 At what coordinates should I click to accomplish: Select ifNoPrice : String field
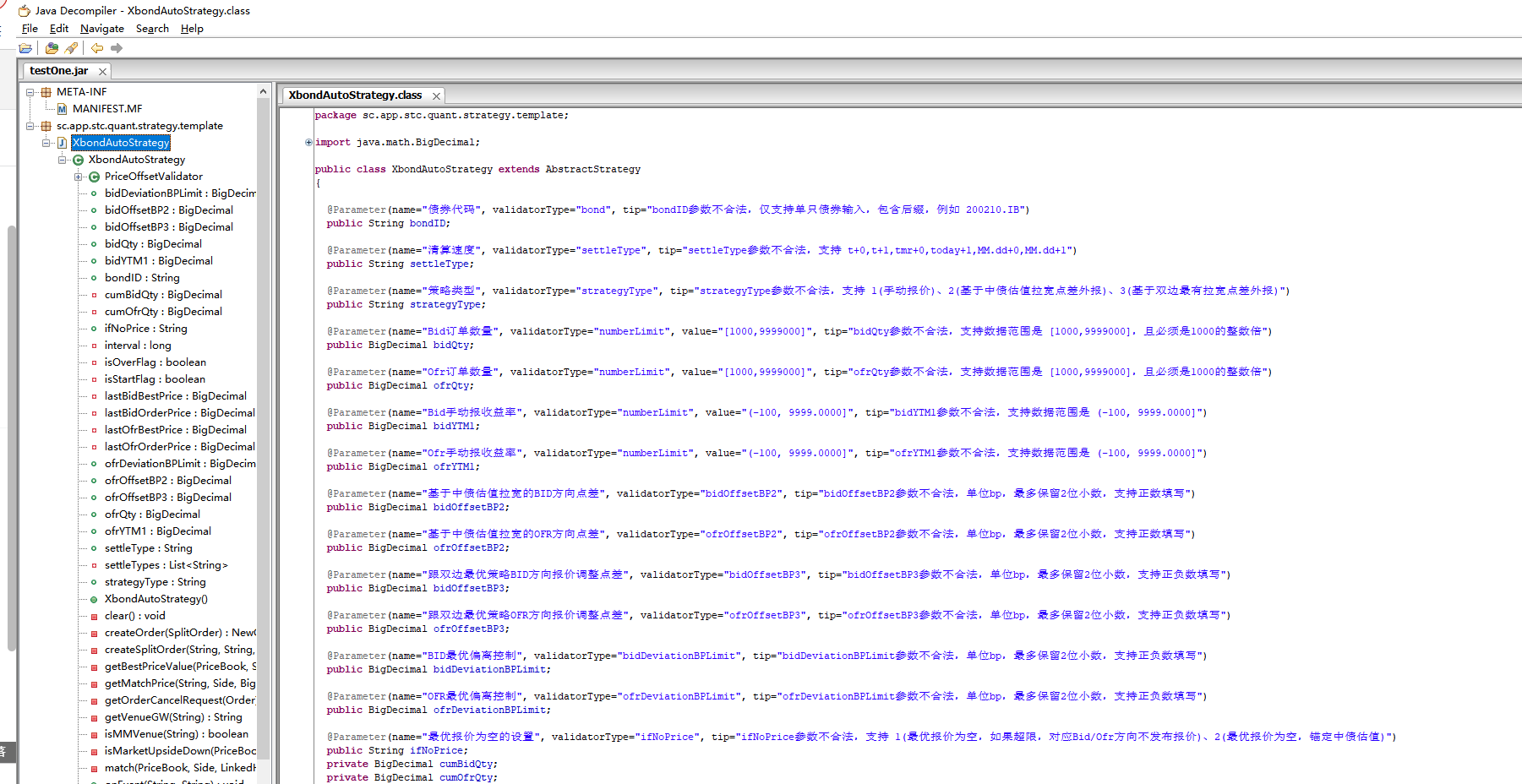click(x=146, y=329)
